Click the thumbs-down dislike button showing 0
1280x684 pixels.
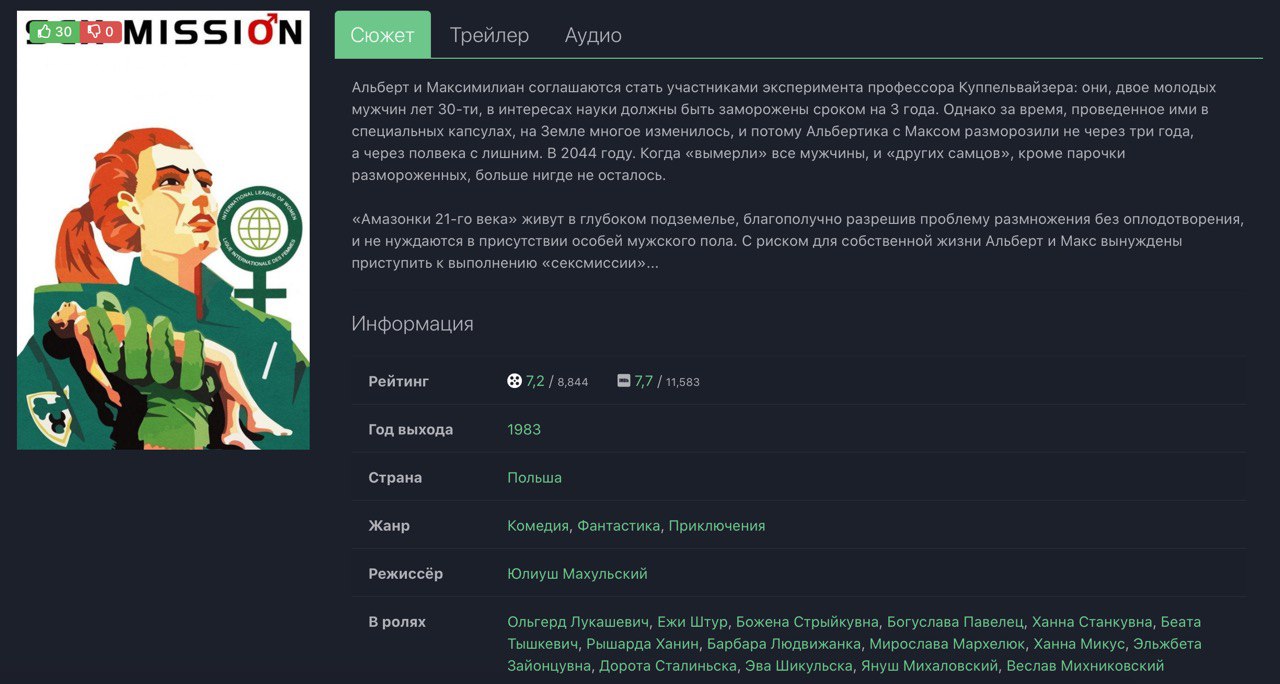click(x=101, y=32)
